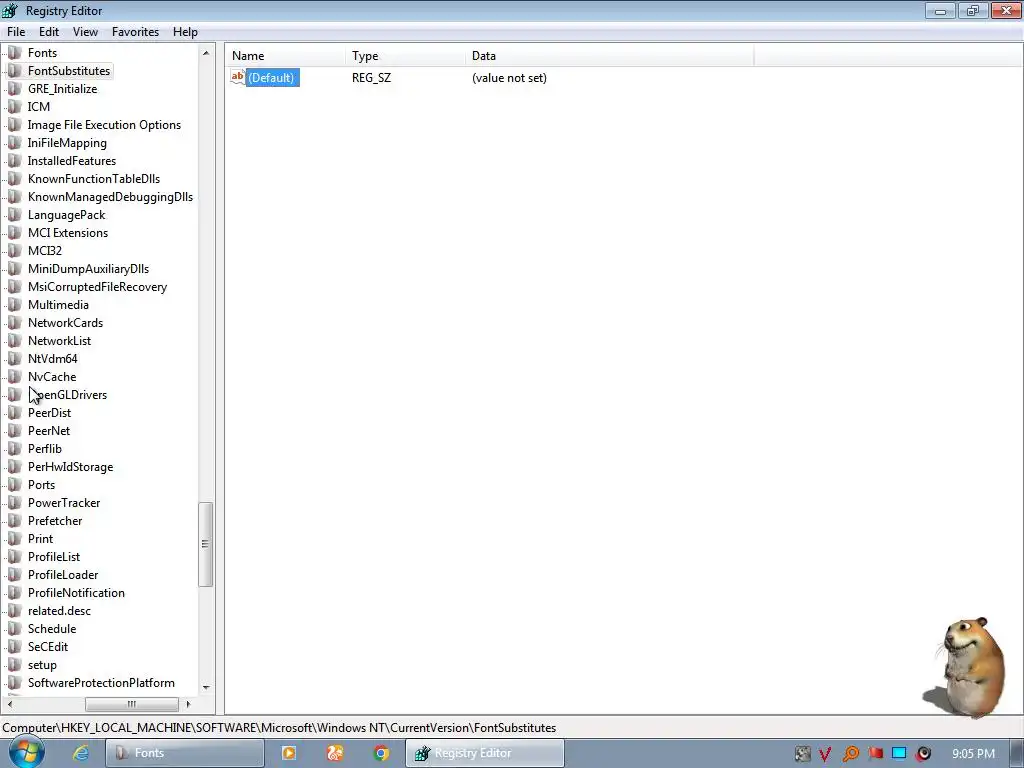
Task: Select the MCI Extensions key
Action: (68, 232)
